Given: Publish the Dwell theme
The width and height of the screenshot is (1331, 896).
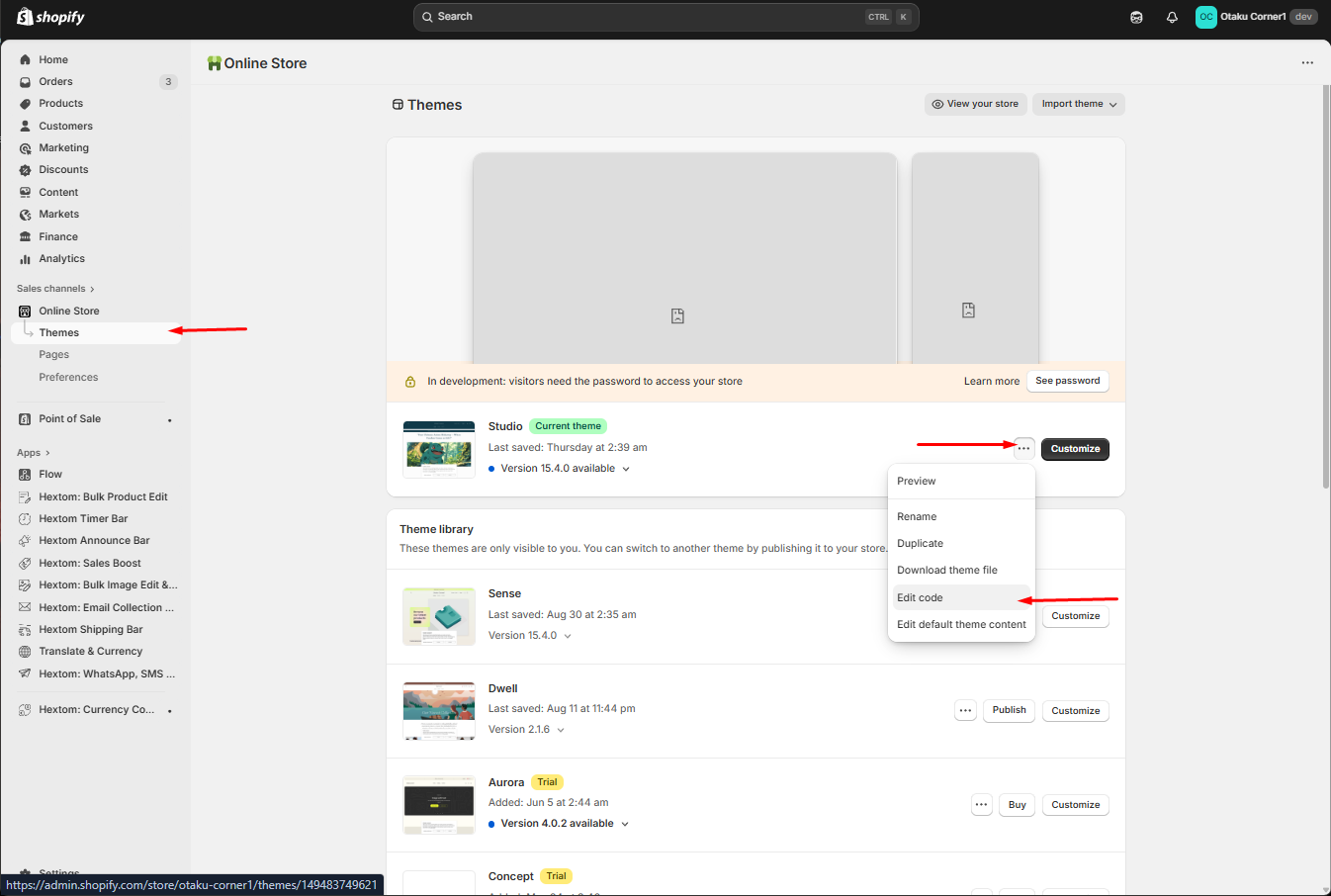Looking at the screenshot, I should [x=1009, y=710].
